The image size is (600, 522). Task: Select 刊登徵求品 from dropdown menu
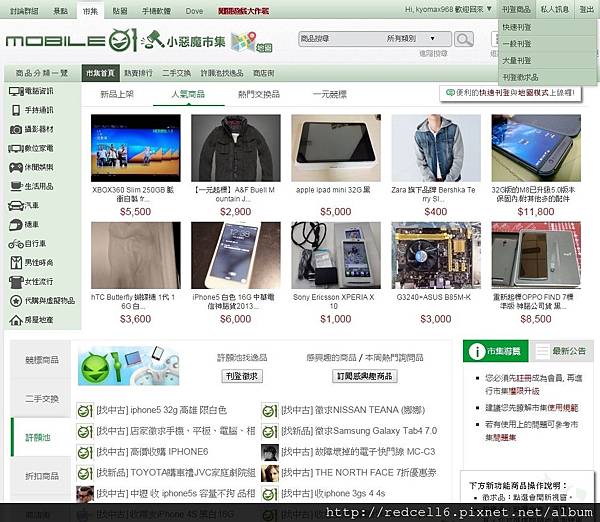pyautogui.click(x=520, y=77)
